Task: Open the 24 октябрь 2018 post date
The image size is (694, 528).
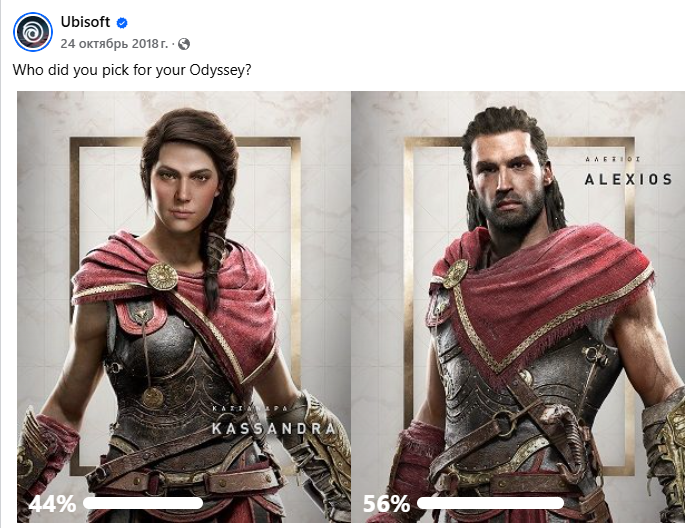Action: 114,44
